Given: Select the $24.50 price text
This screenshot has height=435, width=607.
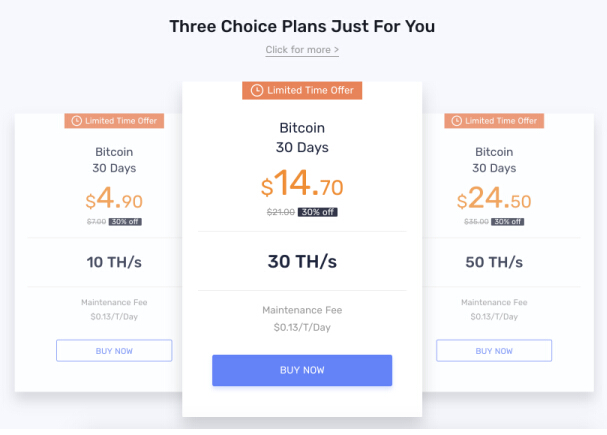Looking at the screenshot, I should coord(494,198).
